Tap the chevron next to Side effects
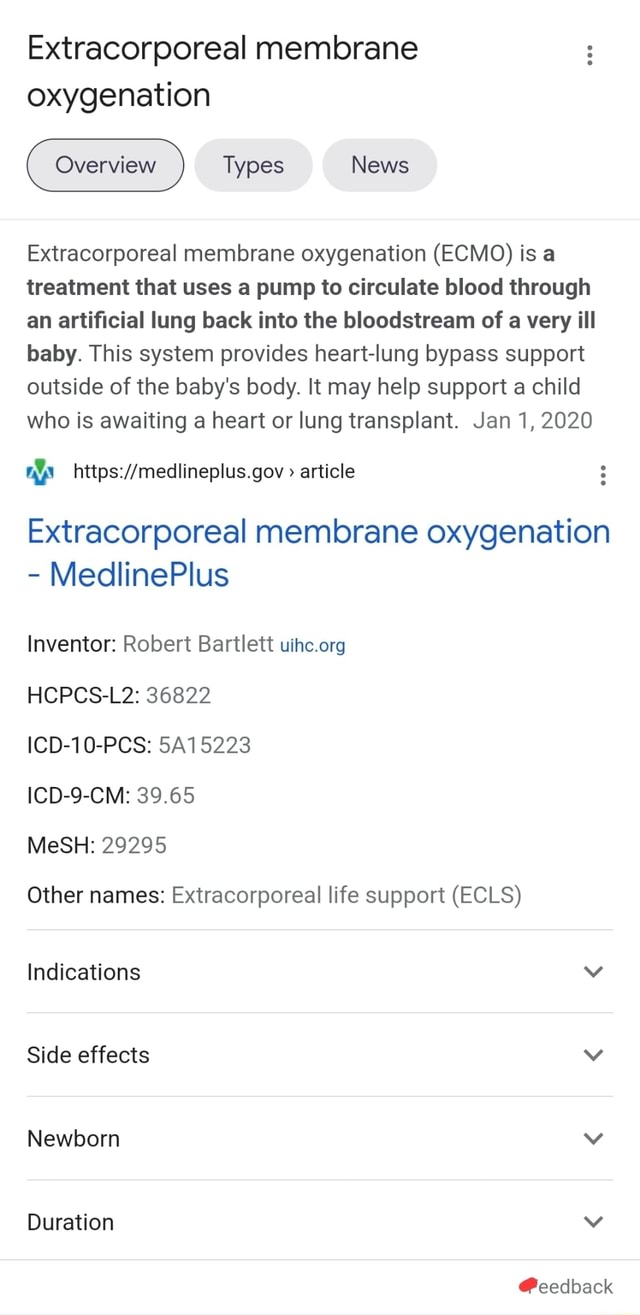Screen dimensions: 640x1315 coord(593,1054)
